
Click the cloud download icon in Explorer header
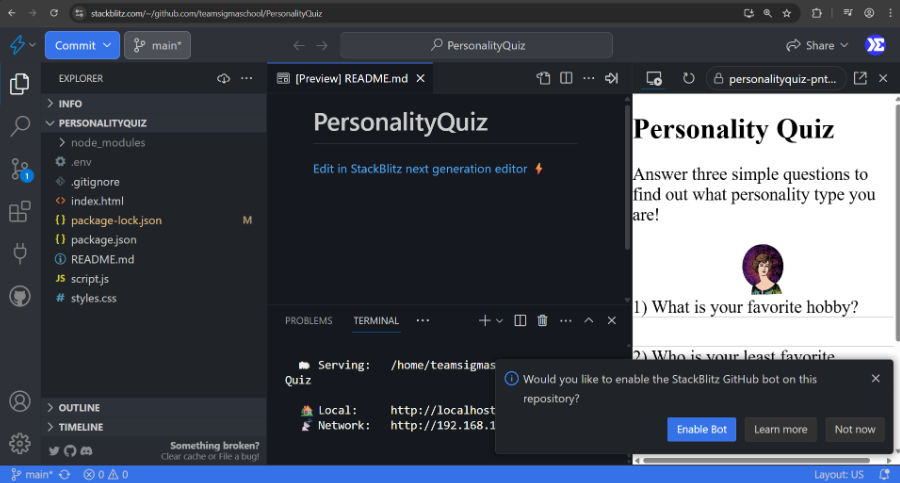223,78
